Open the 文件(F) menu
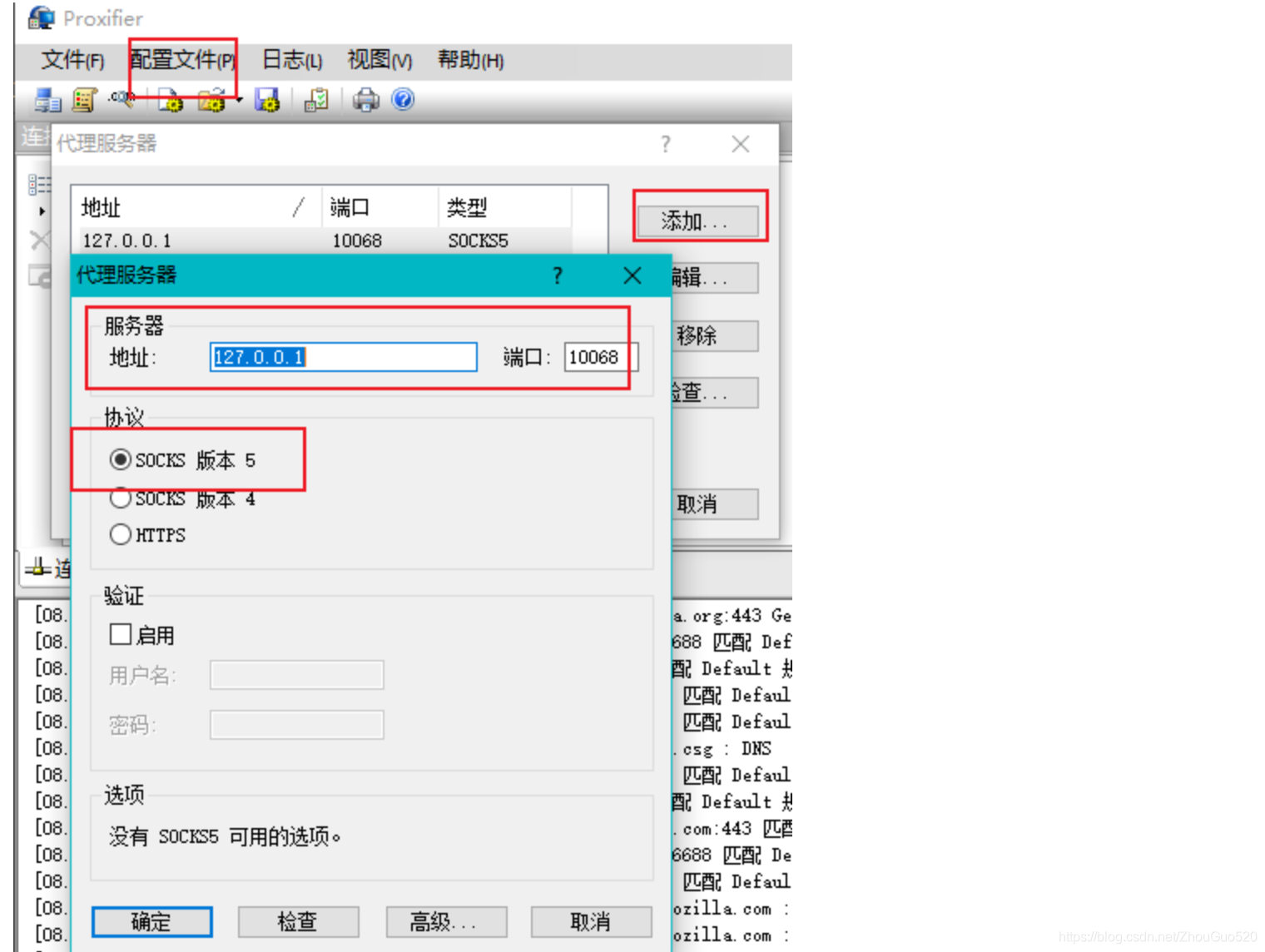Screen dimensions: 1265x952 coord(73,61)
